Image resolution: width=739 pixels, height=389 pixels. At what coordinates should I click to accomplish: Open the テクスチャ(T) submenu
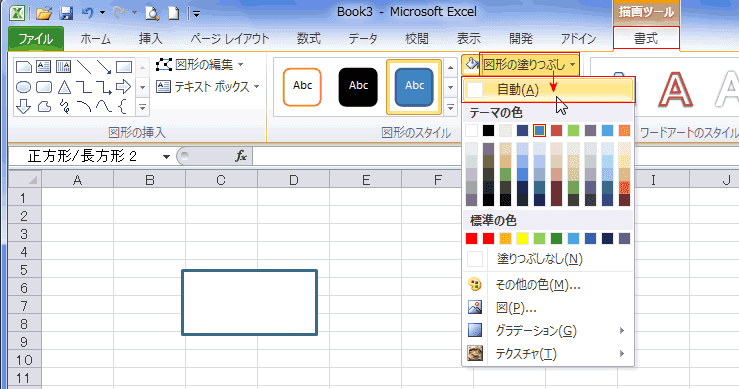(548, 353)
